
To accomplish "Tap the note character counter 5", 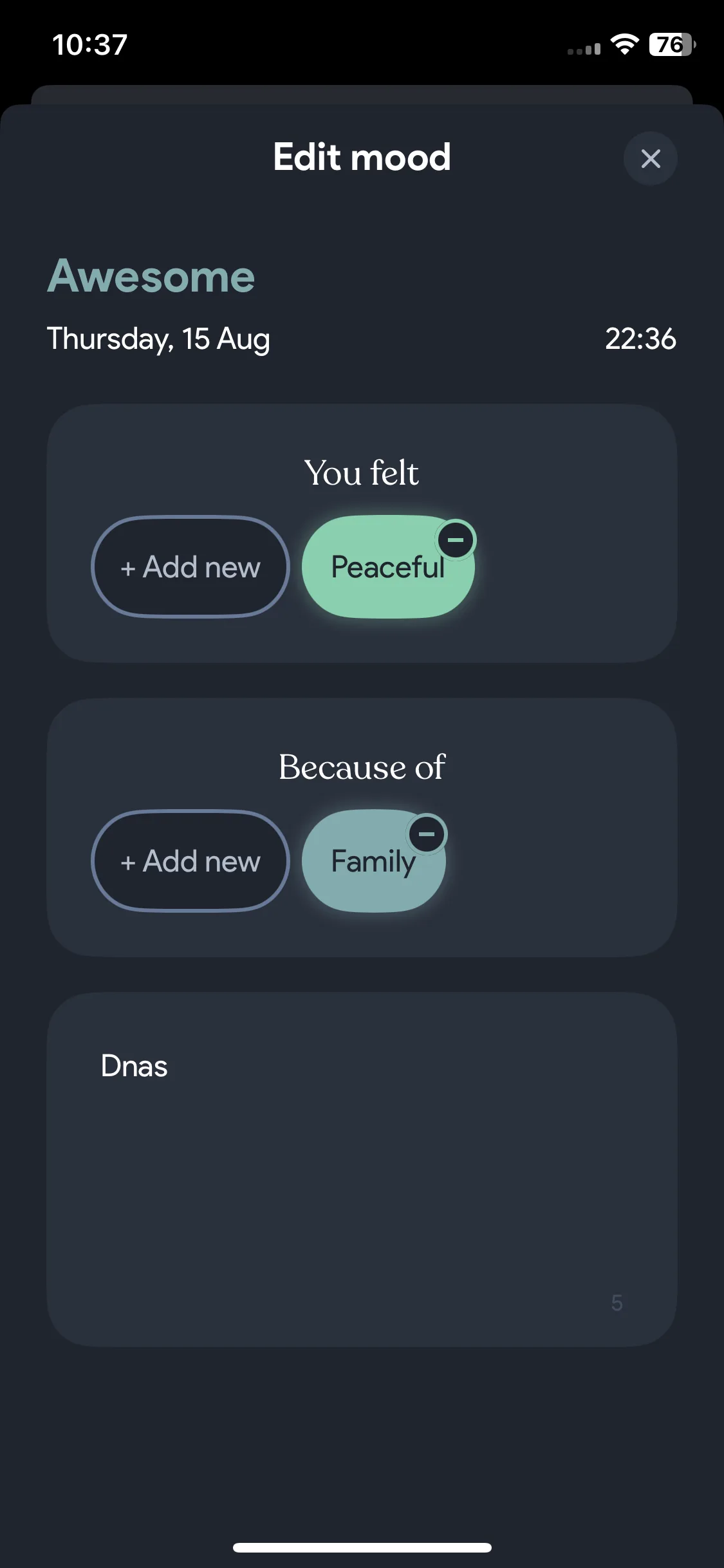I will 617,1303.
